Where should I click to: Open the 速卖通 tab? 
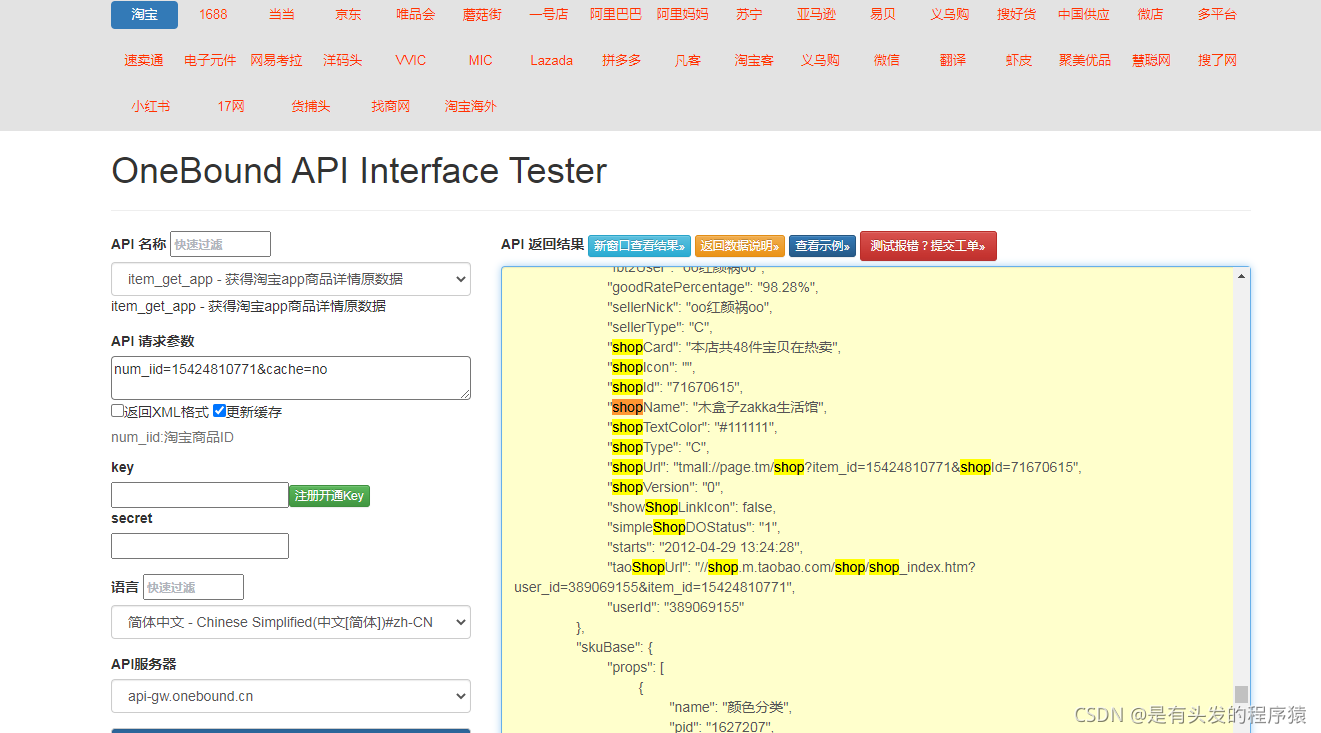pyautogui.click(x=144, y=60)
